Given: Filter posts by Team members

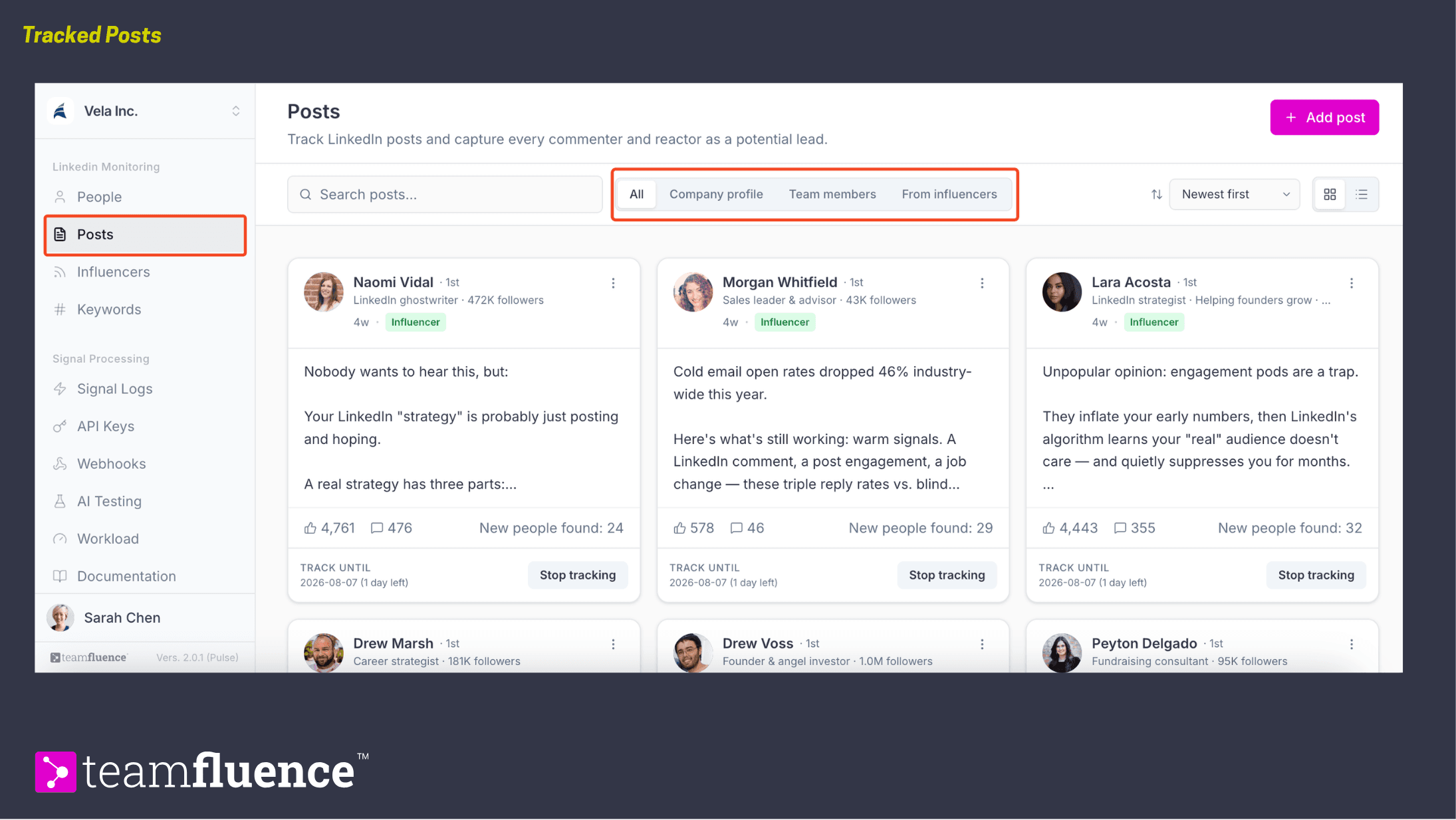Looking at the screenshot, I should (x=832, y=194).
